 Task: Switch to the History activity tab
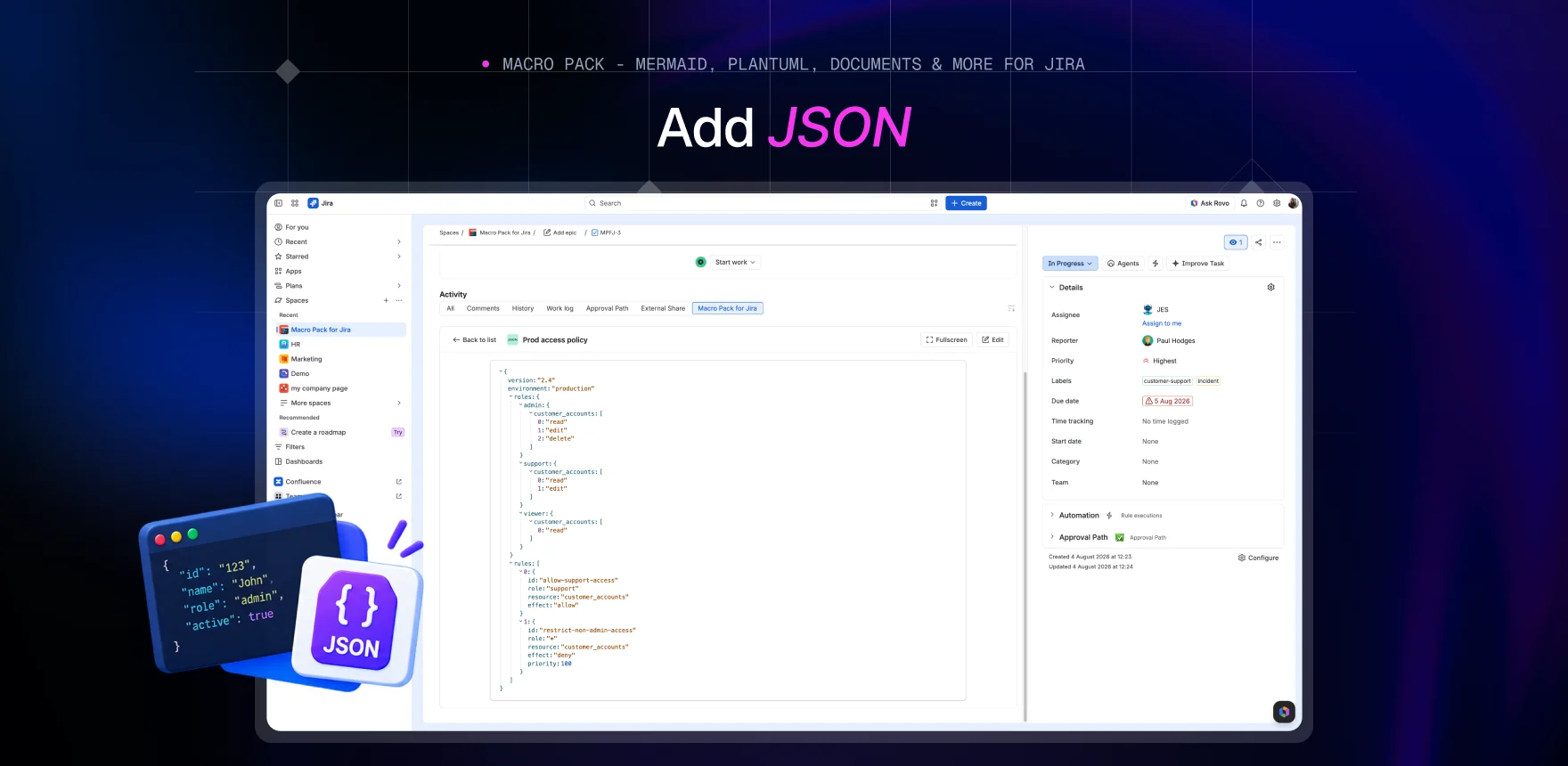[x=523, y=308]
